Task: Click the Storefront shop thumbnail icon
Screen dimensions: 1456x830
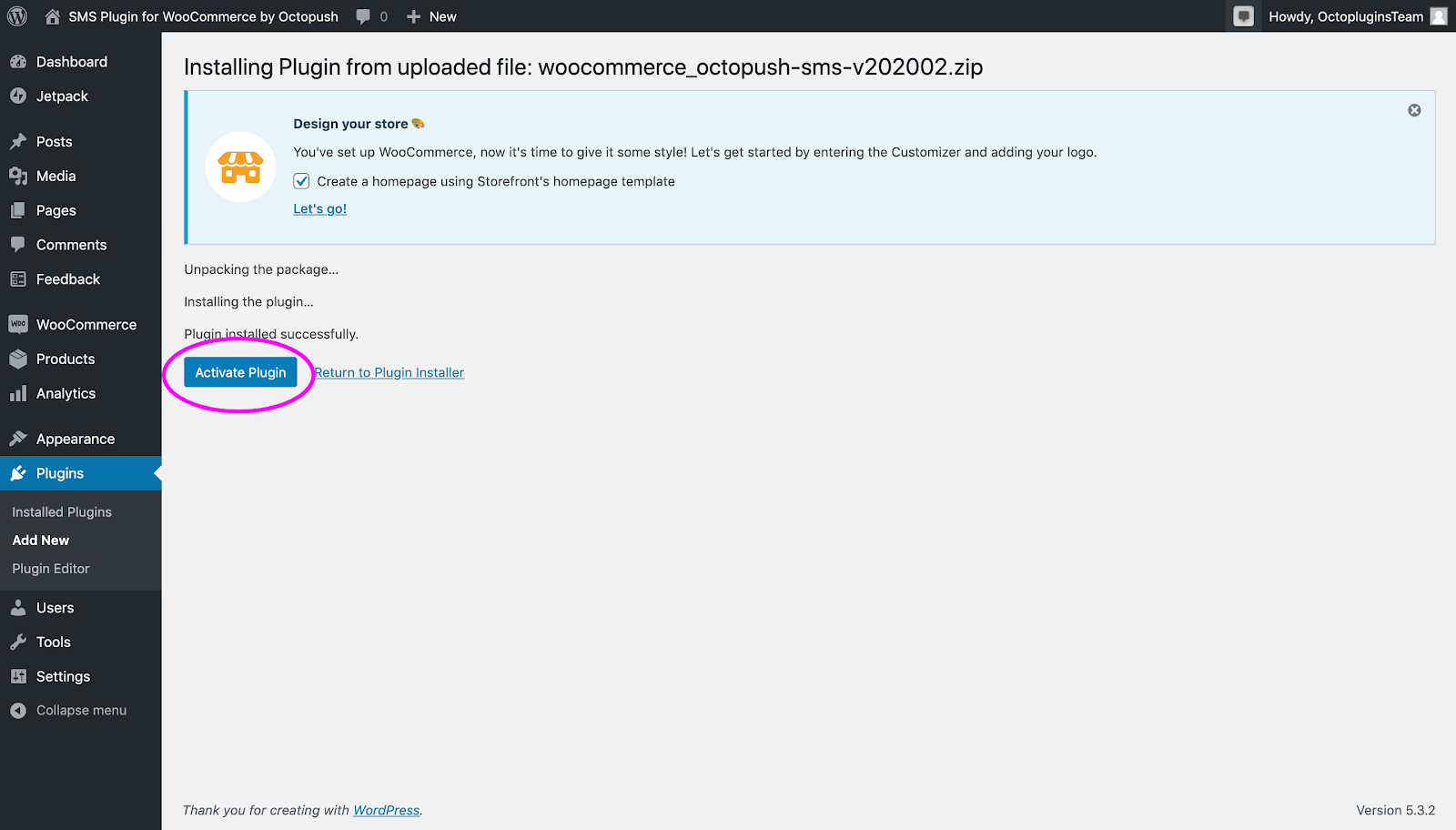Action: pyautogui.click(x=241, y=167)
